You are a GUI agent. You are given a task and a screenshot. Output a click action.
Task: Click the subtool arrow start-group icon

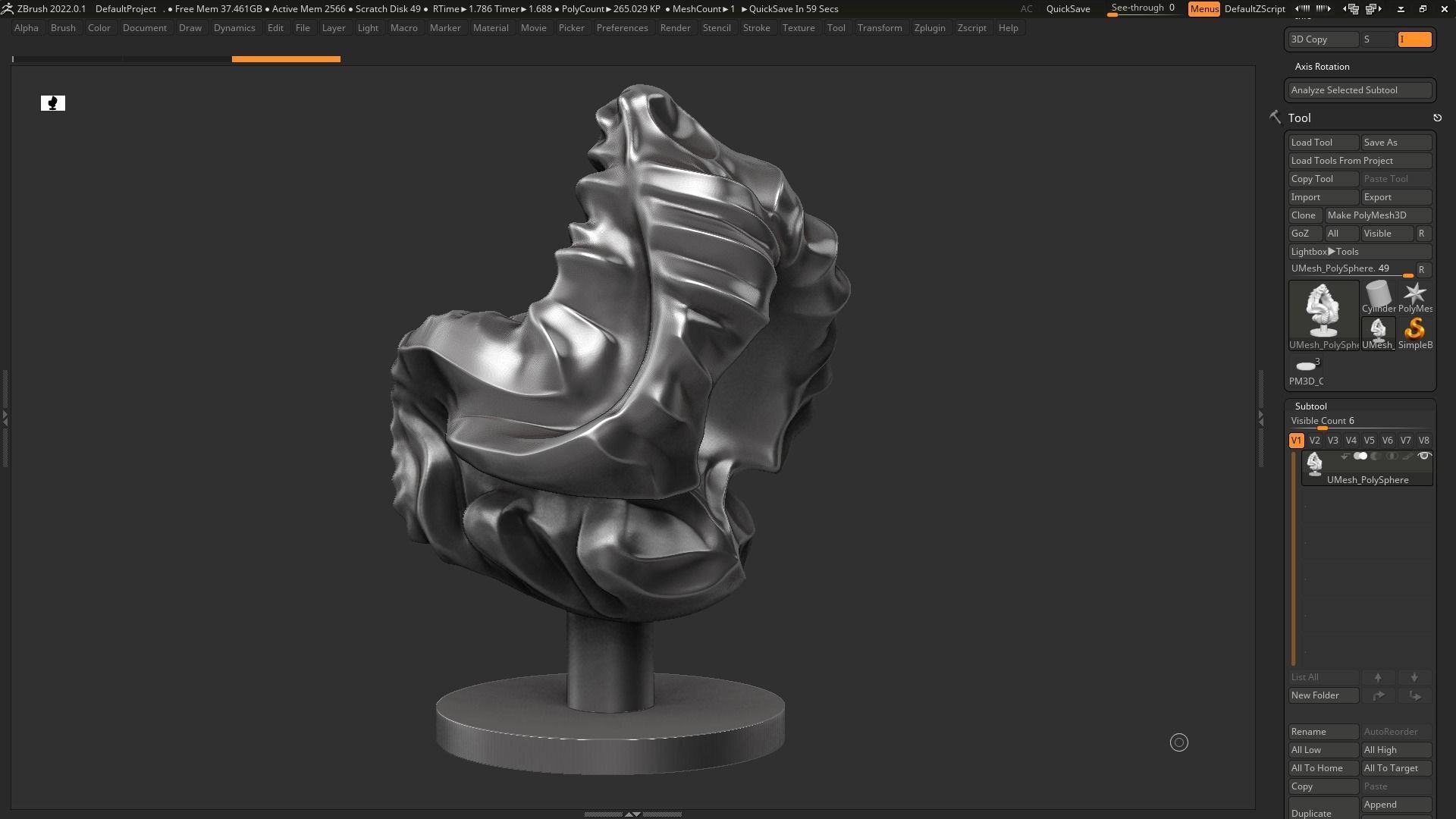pyautogui.click(x=1345, y=457)
